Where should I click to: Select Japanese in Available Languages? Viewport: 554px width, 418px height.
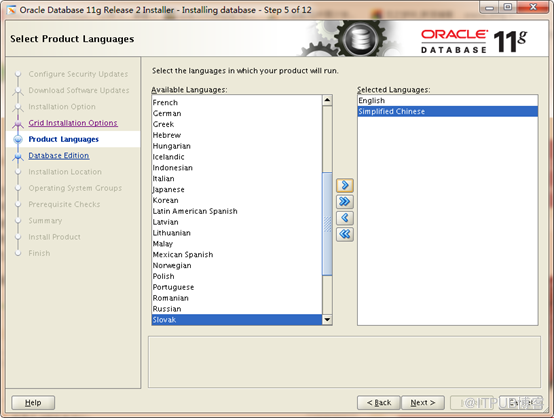pos(237,189)
